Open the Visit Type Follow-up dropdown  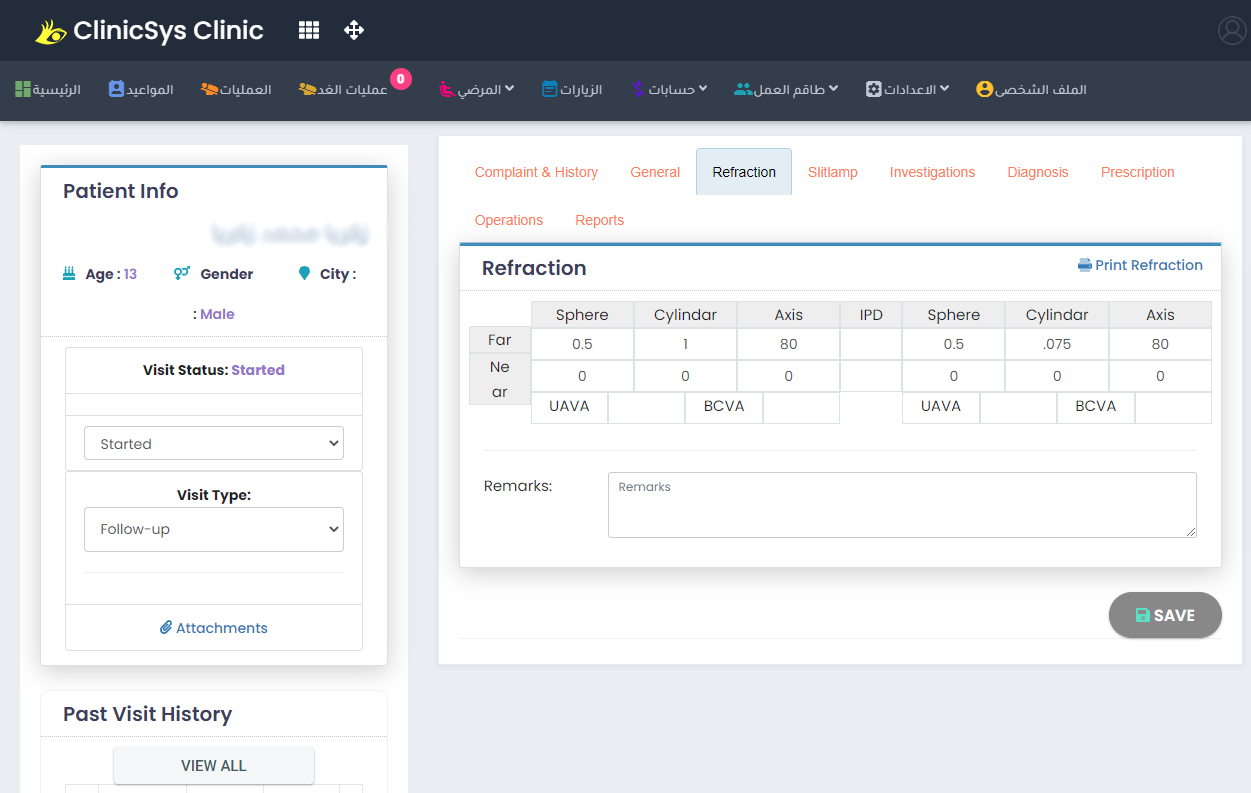(x=214, y=530)
